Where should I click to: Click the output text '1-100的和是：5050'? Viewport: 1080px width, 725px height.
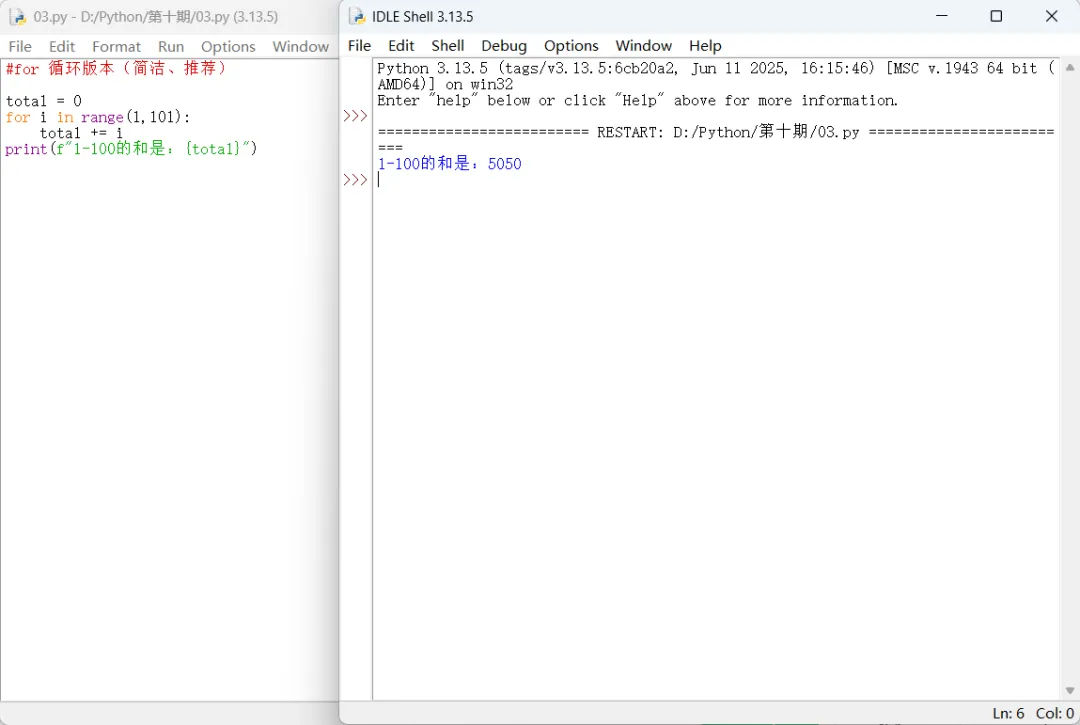pos(449,164)
